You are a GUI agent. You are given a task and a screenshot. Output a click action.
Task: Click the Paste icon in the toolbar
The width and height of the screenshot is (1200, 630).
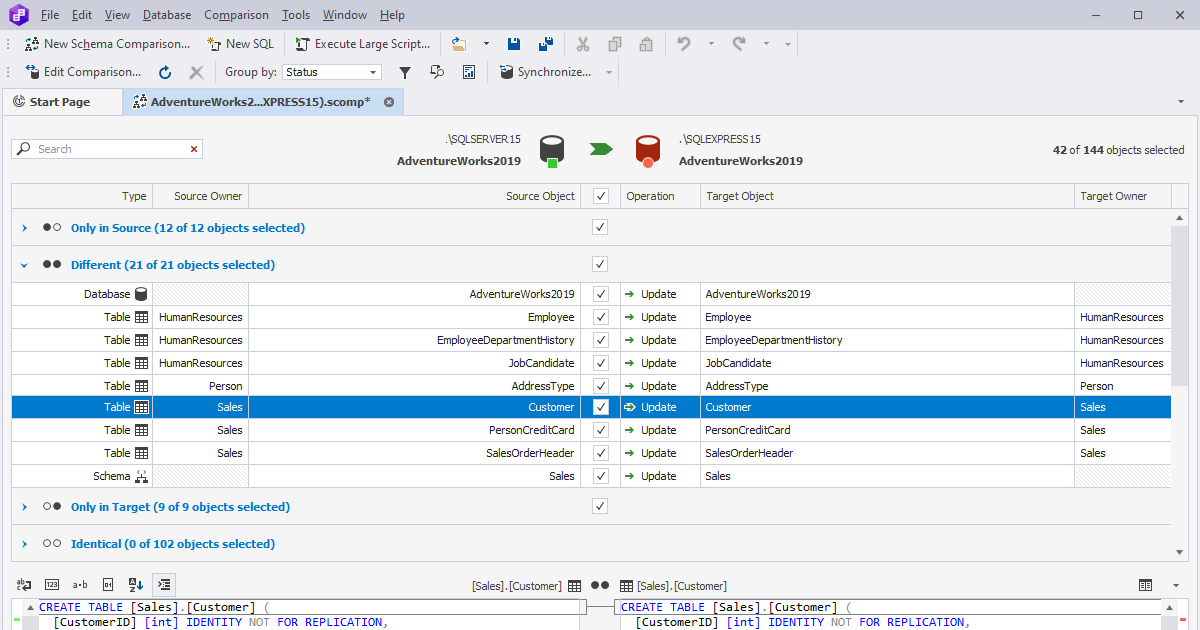(645, 44)
